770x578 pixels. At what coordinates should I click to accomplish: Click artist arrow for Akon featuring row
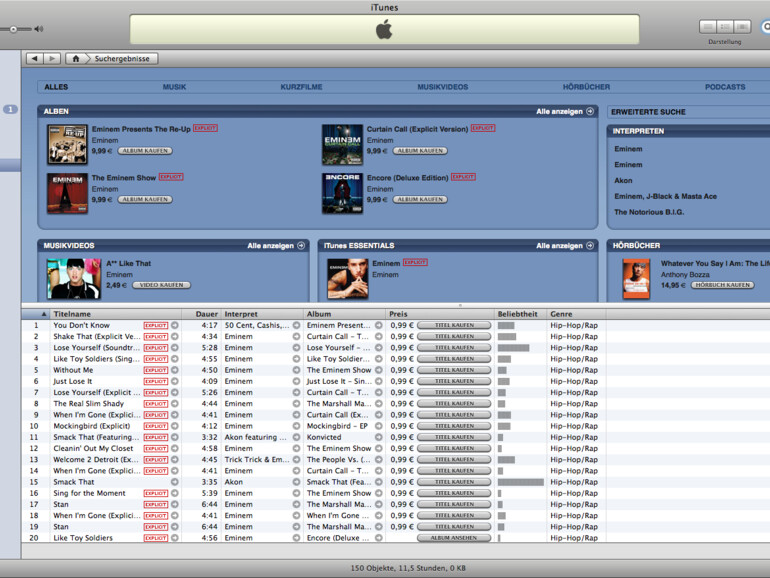[297, 437]
